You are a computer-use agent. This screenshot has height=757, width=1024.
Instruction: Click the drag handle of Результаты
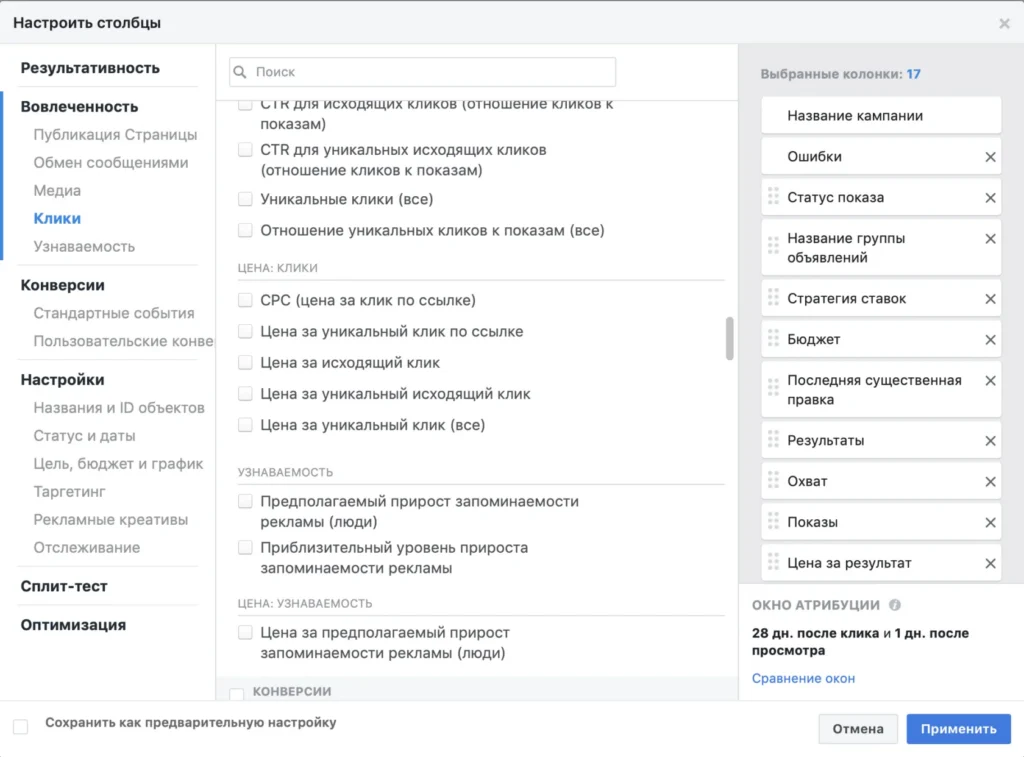(x=773, y=440)
